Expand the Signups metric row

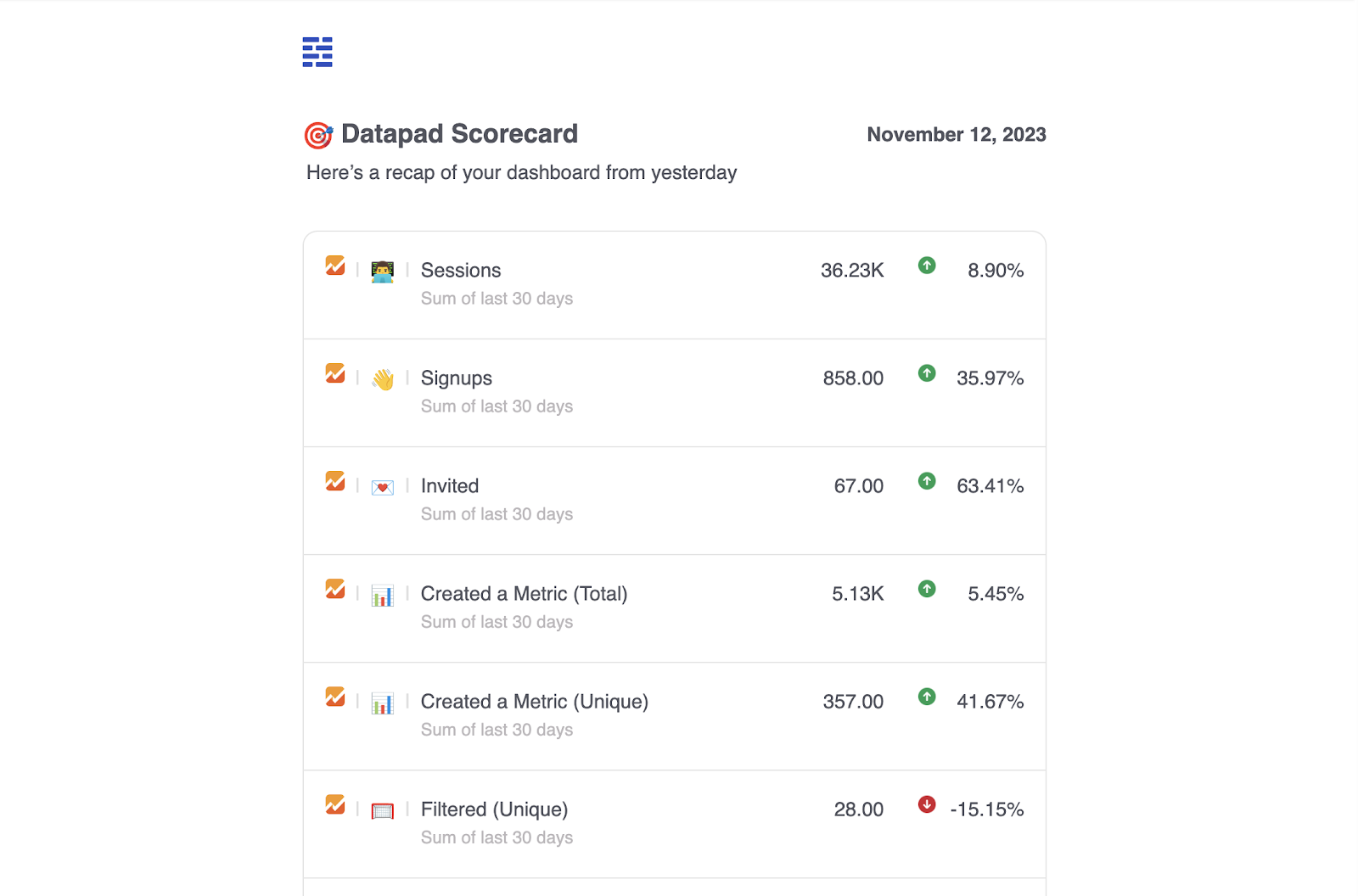tap(675, 392)
